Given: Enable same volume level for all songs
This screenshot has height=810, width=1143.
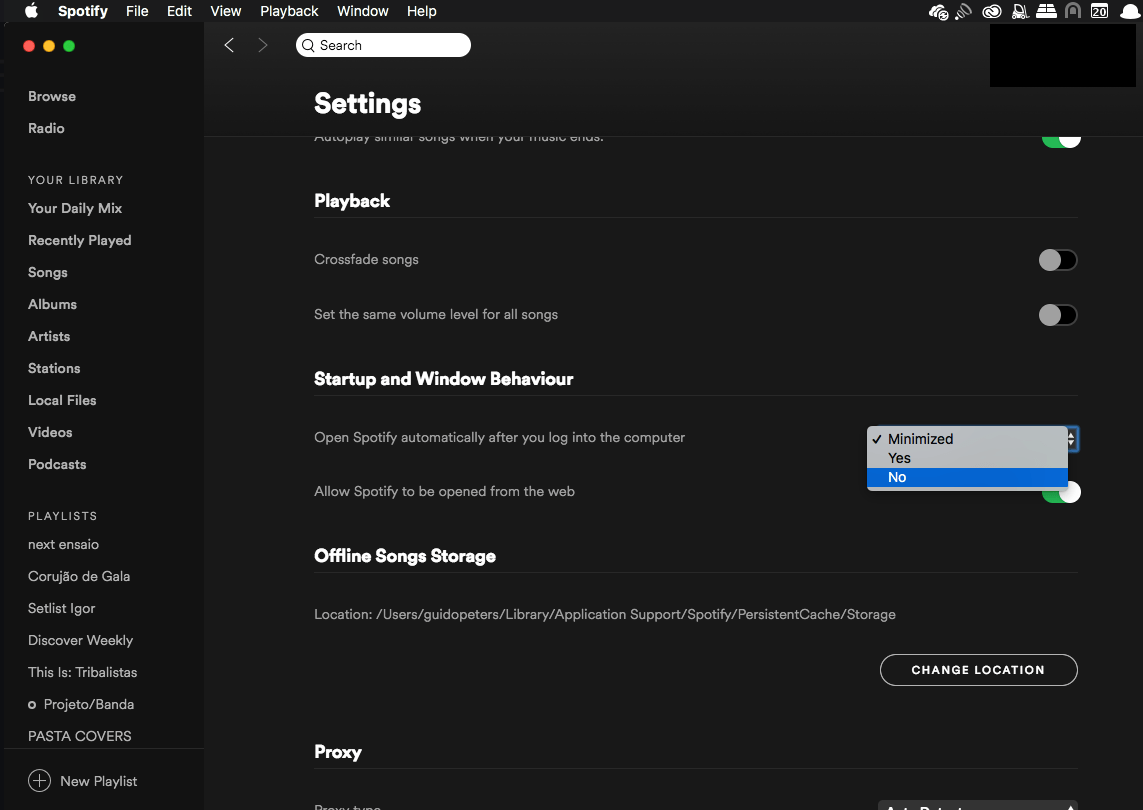Looking at the screenshot, I should click(1057, 314).
